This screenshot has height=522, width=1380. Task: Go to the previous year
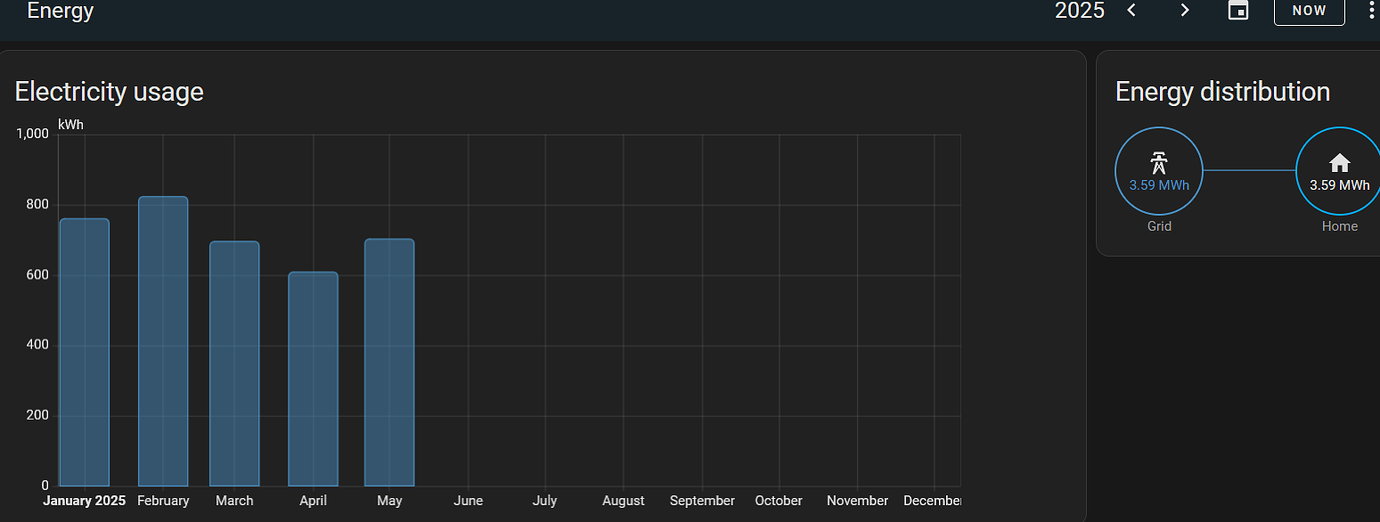click(1132, 10)
